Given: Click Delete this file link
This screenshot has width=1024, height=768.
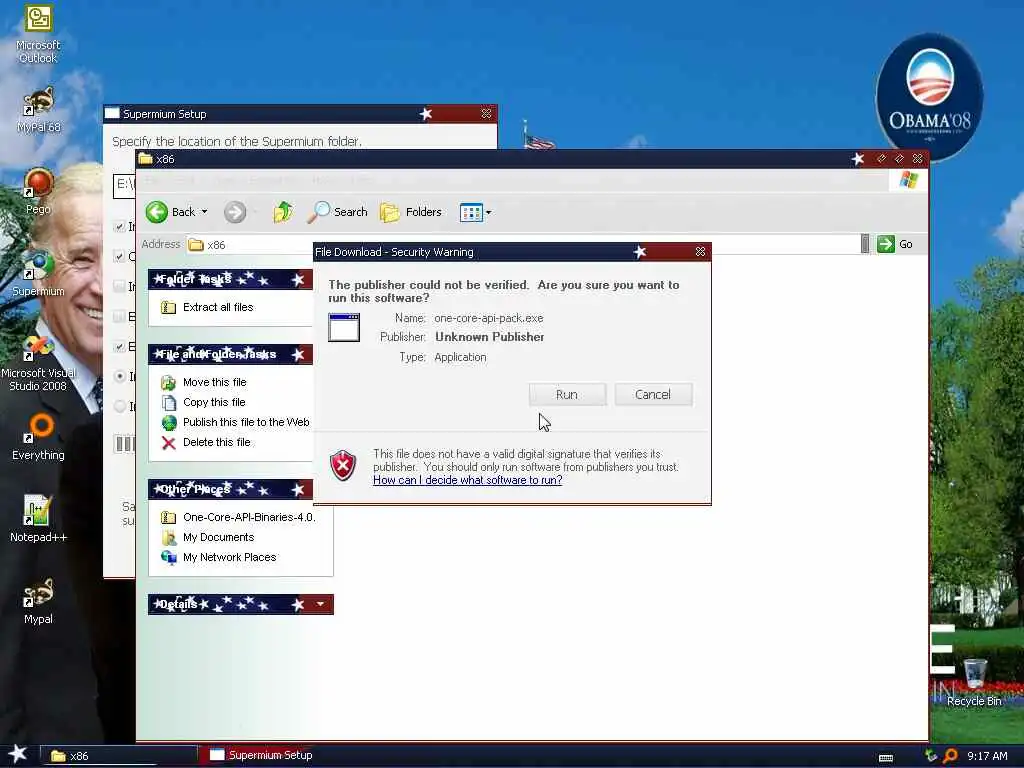Looking at the screenshot, I should coord(217,442).
